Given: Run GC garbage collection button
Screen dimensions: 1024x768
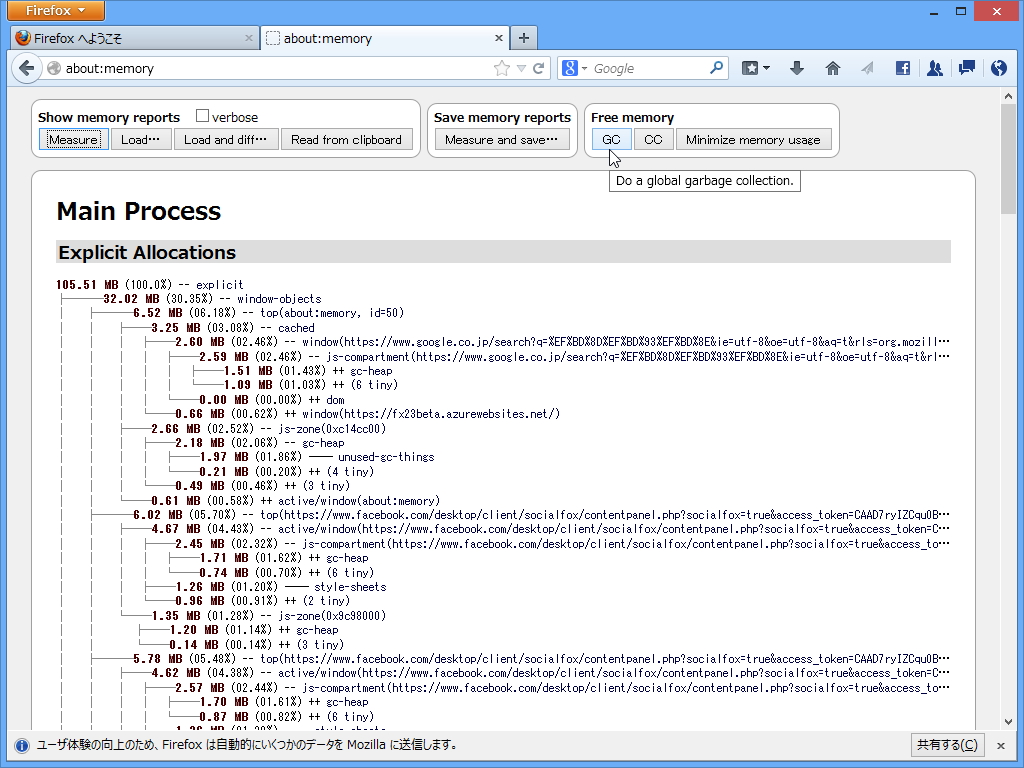Looking at the screenshot, I should point(611,140).
